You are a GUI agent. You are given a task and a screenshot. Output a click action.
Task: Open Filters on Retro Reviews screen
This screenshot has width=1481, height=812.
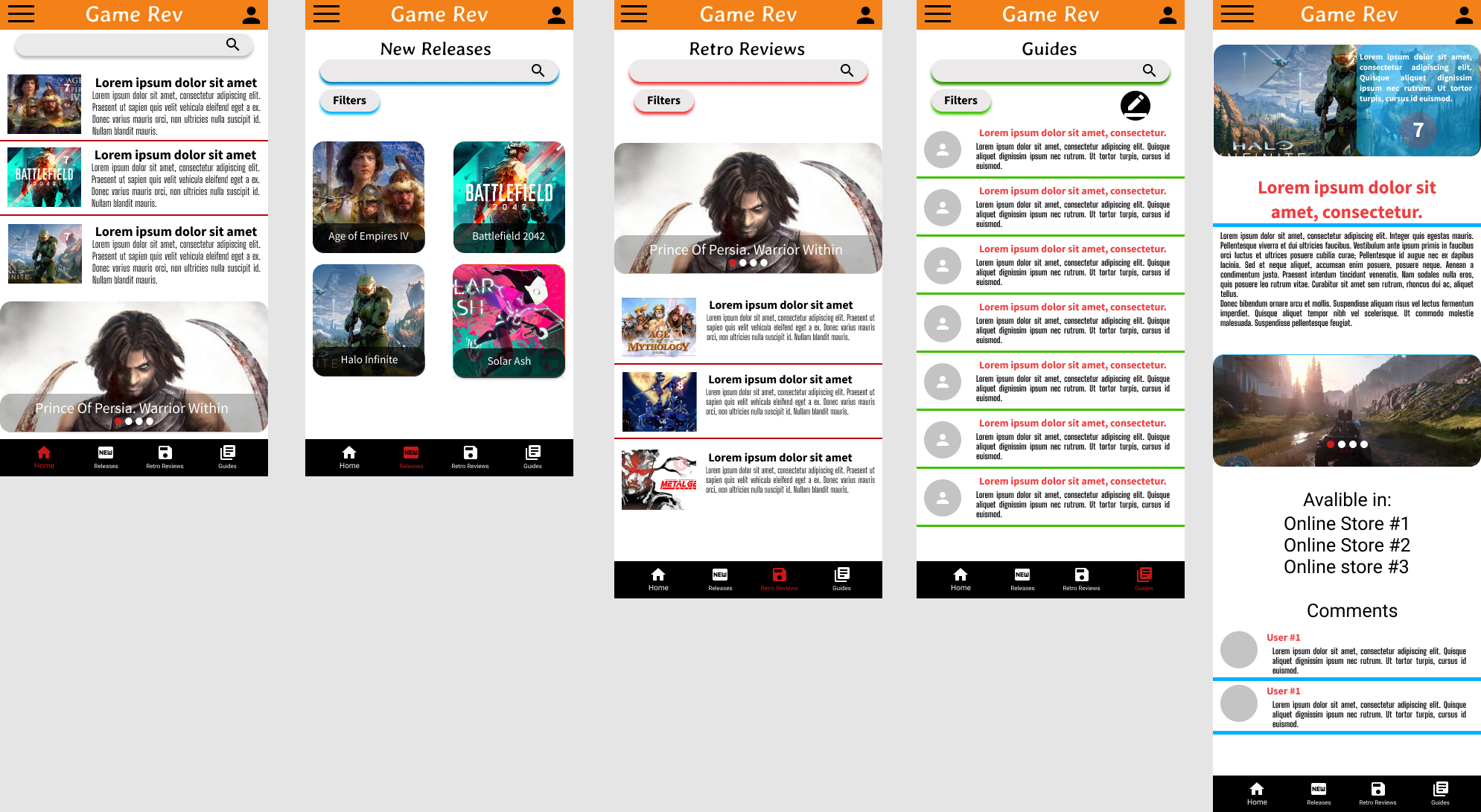click(x=663, y=100)
